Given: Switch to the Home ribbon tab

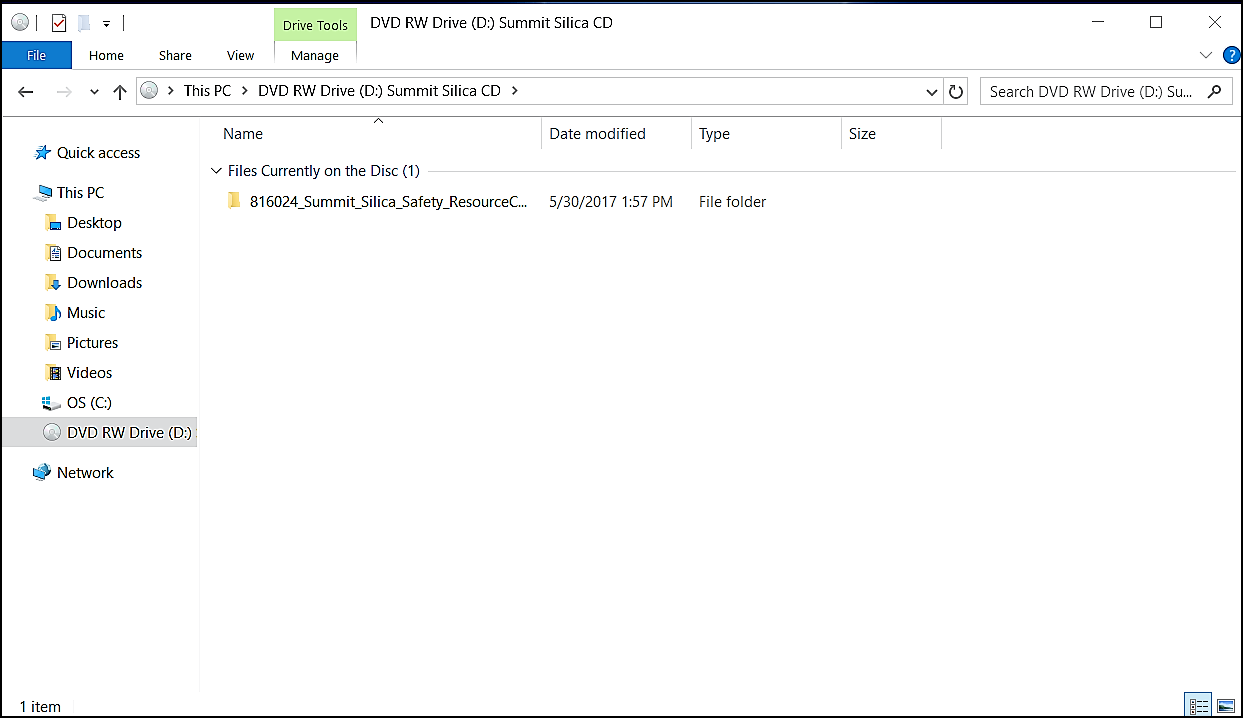Looking at the screenshot, I should coord(107,55).
